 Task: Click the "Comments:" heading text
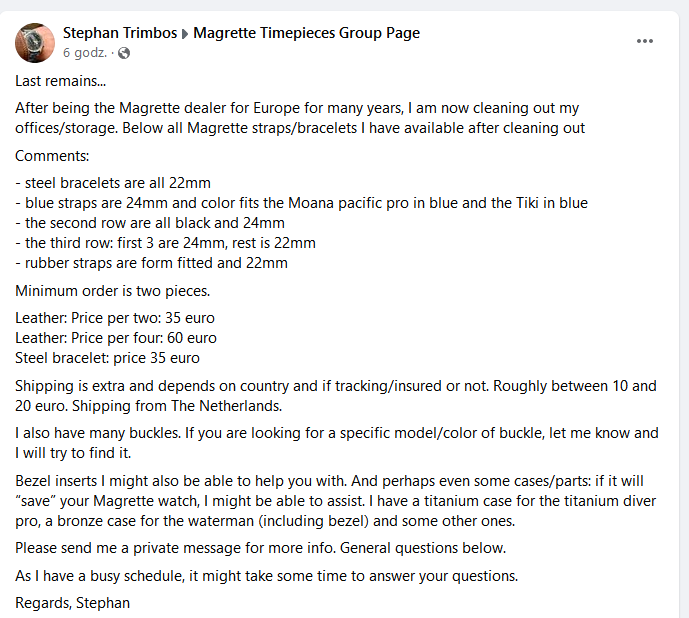point(52,156)
